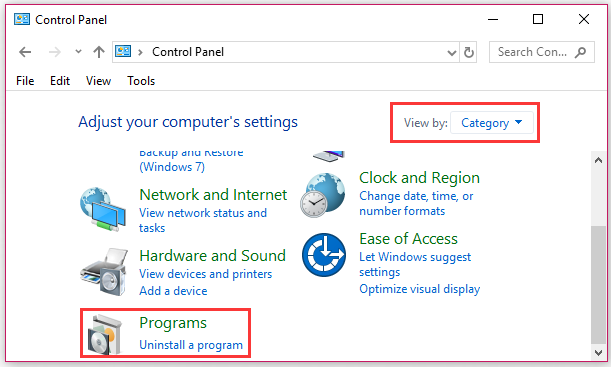This screenshot has width=611, height=367.
Task: Click the Clock and Region globe icon
Action: (323, 195)
